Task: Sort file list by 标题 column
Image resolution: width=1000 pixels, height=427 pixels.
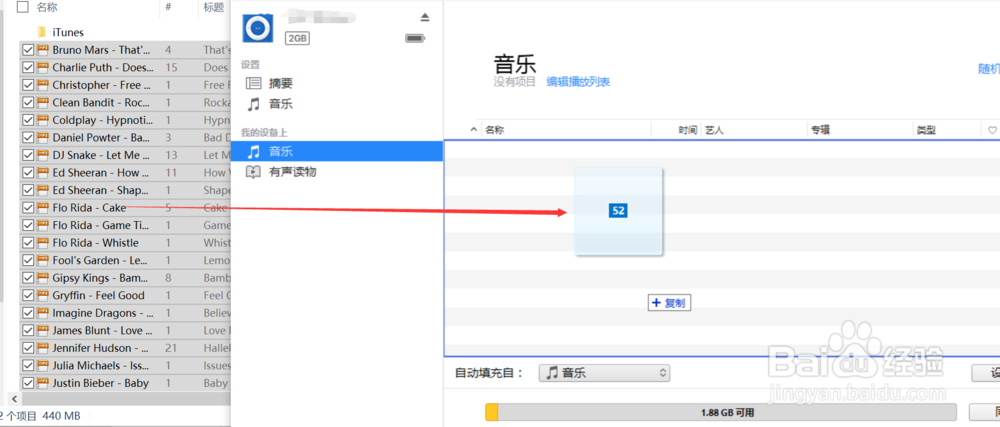Action: pyautogui.click(x=214, y=8)
